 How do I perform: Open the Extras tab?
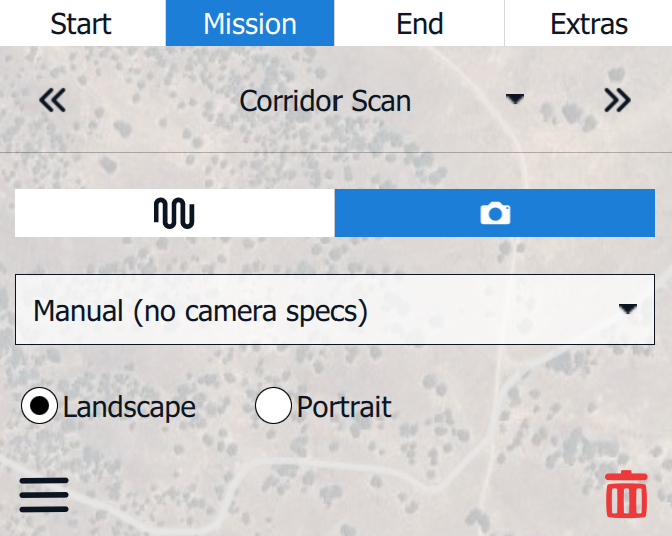coord(589,23)
